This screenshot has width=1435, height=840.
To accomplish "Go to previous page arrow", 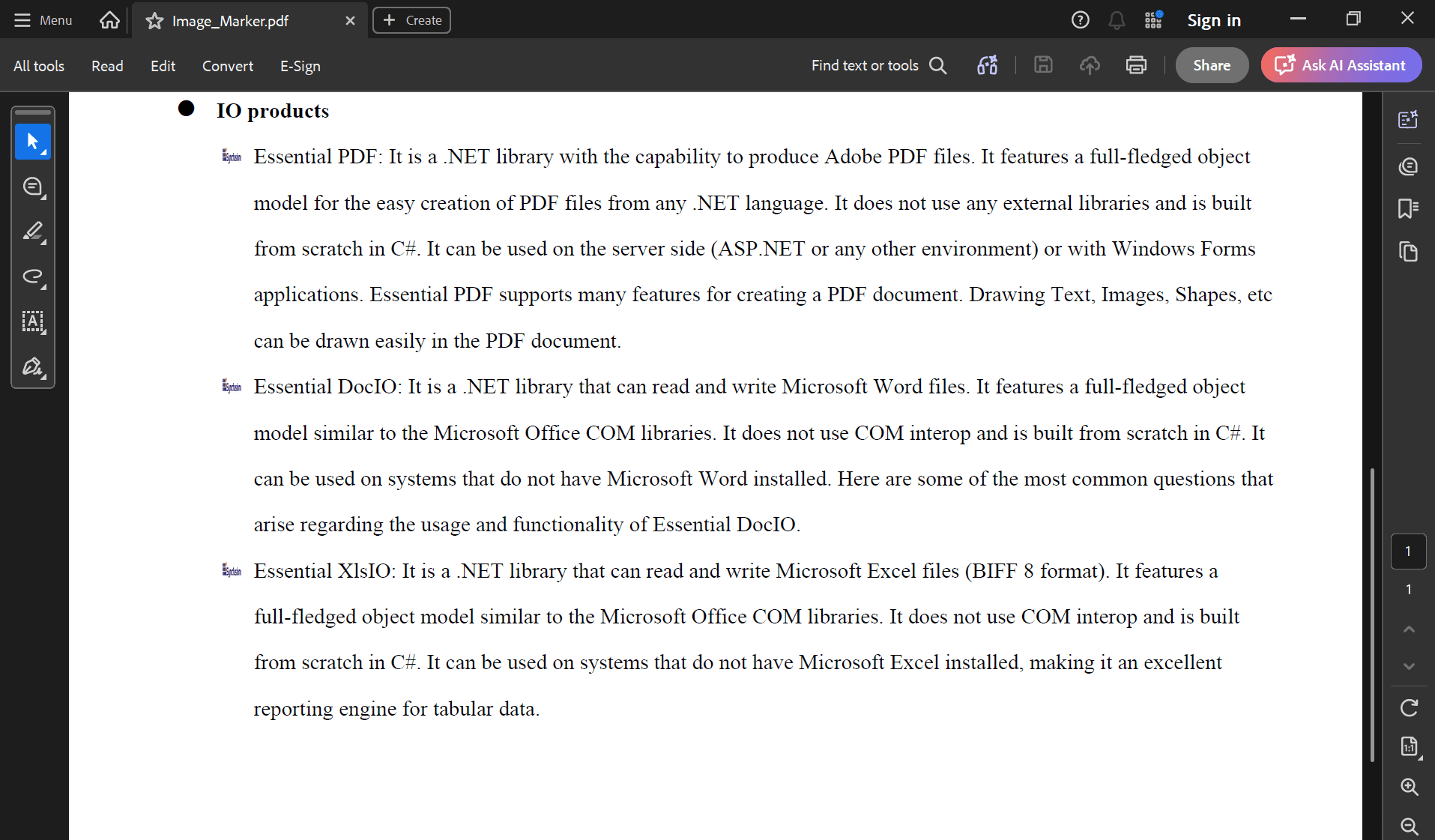I will click(x=1409, y=629).
